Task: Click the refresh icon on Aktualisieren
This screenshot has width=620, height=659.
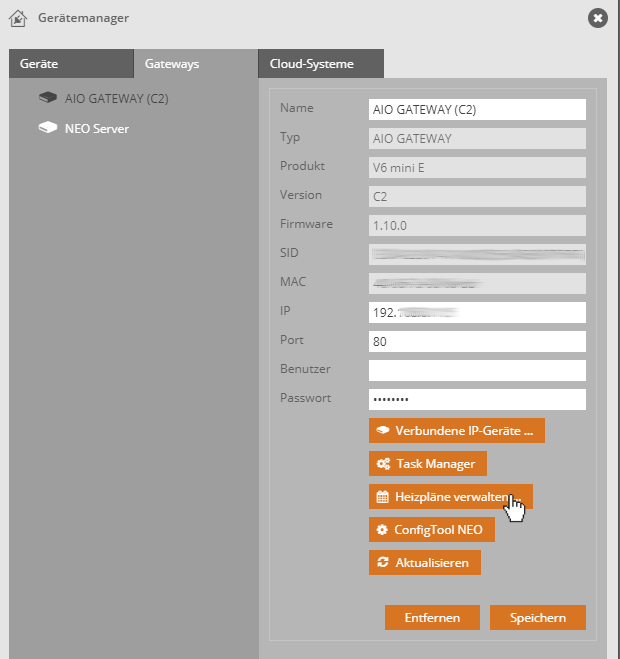Action: [382, 563]
